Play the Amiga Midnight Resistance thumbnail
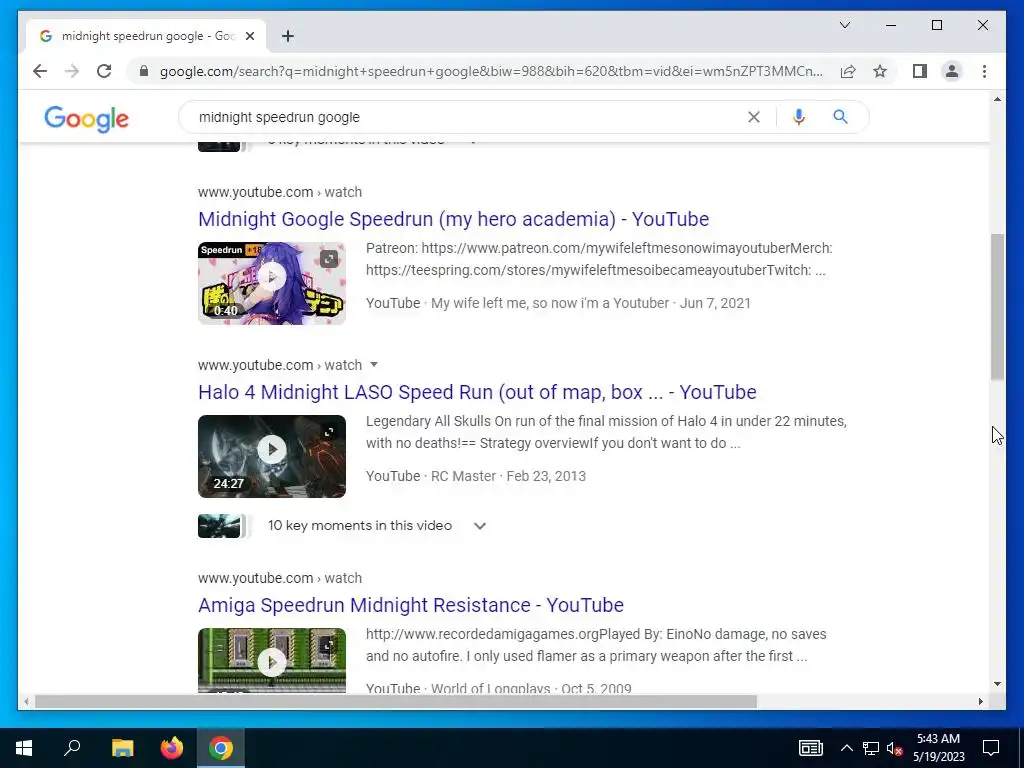 coord(272,662)
